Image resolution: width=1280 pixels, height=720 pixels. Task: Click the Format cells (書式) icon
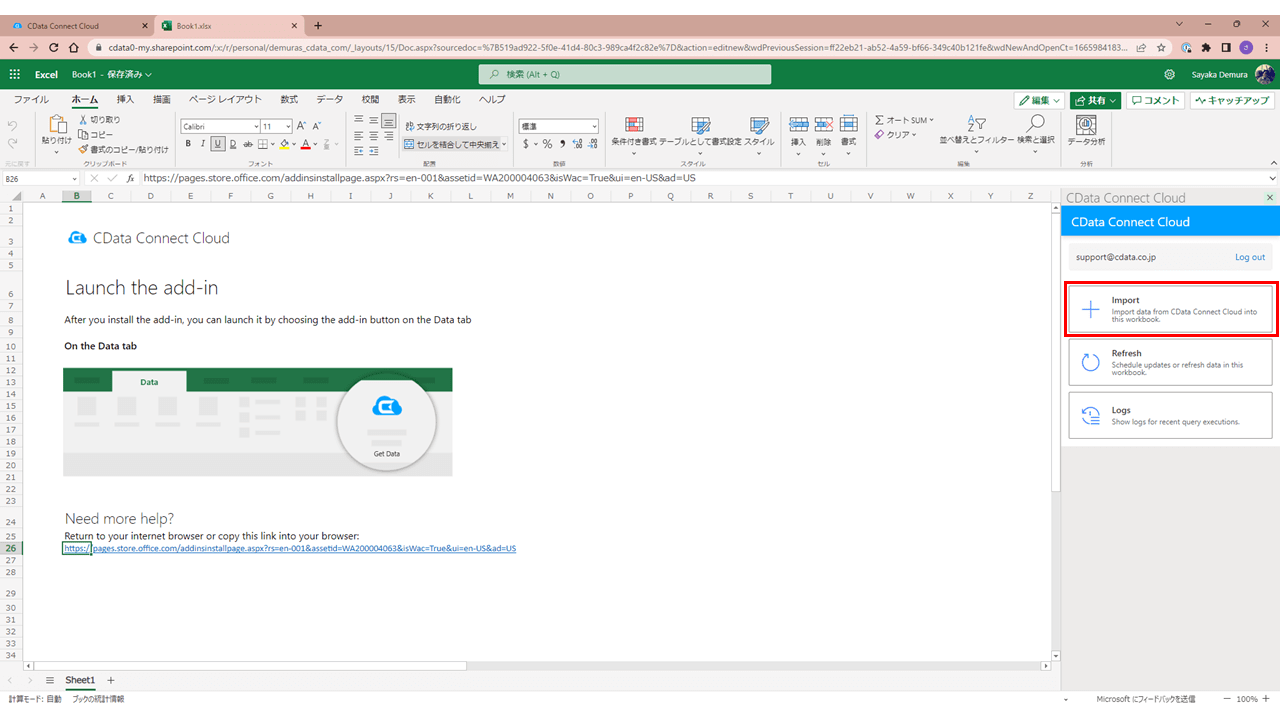tap(848, 124)
